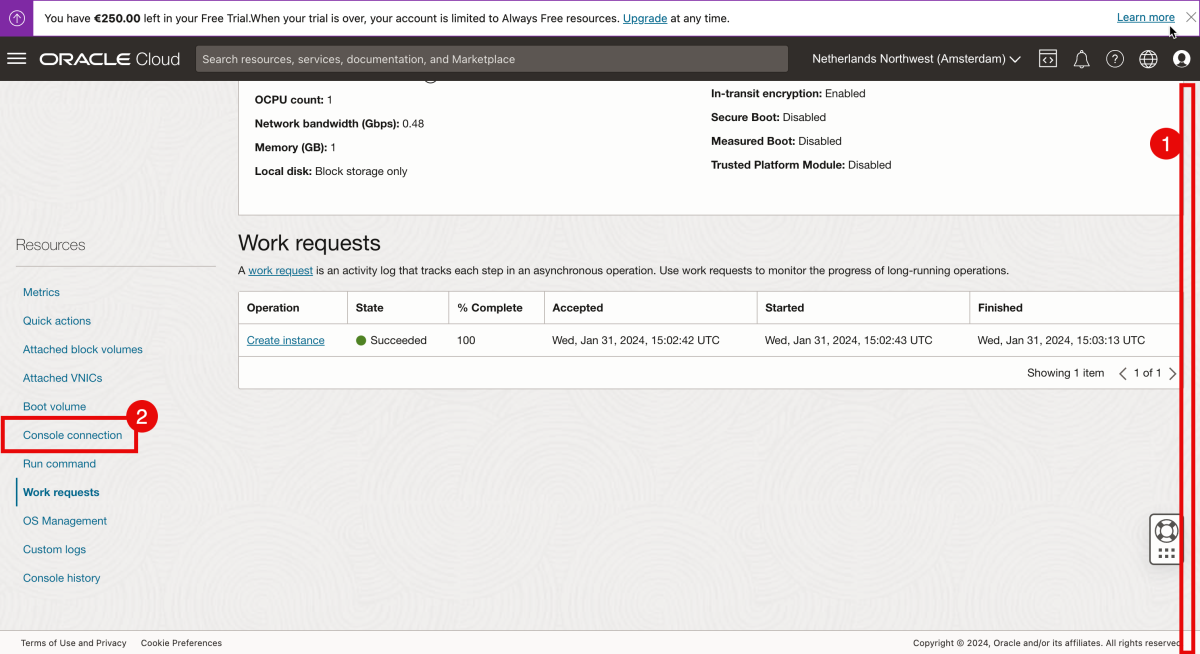This screenshot has height=654, width=1200.
Task: Select Metrics in the Resources sidebar
Action: pyautogui.click(x=41, y=292)
